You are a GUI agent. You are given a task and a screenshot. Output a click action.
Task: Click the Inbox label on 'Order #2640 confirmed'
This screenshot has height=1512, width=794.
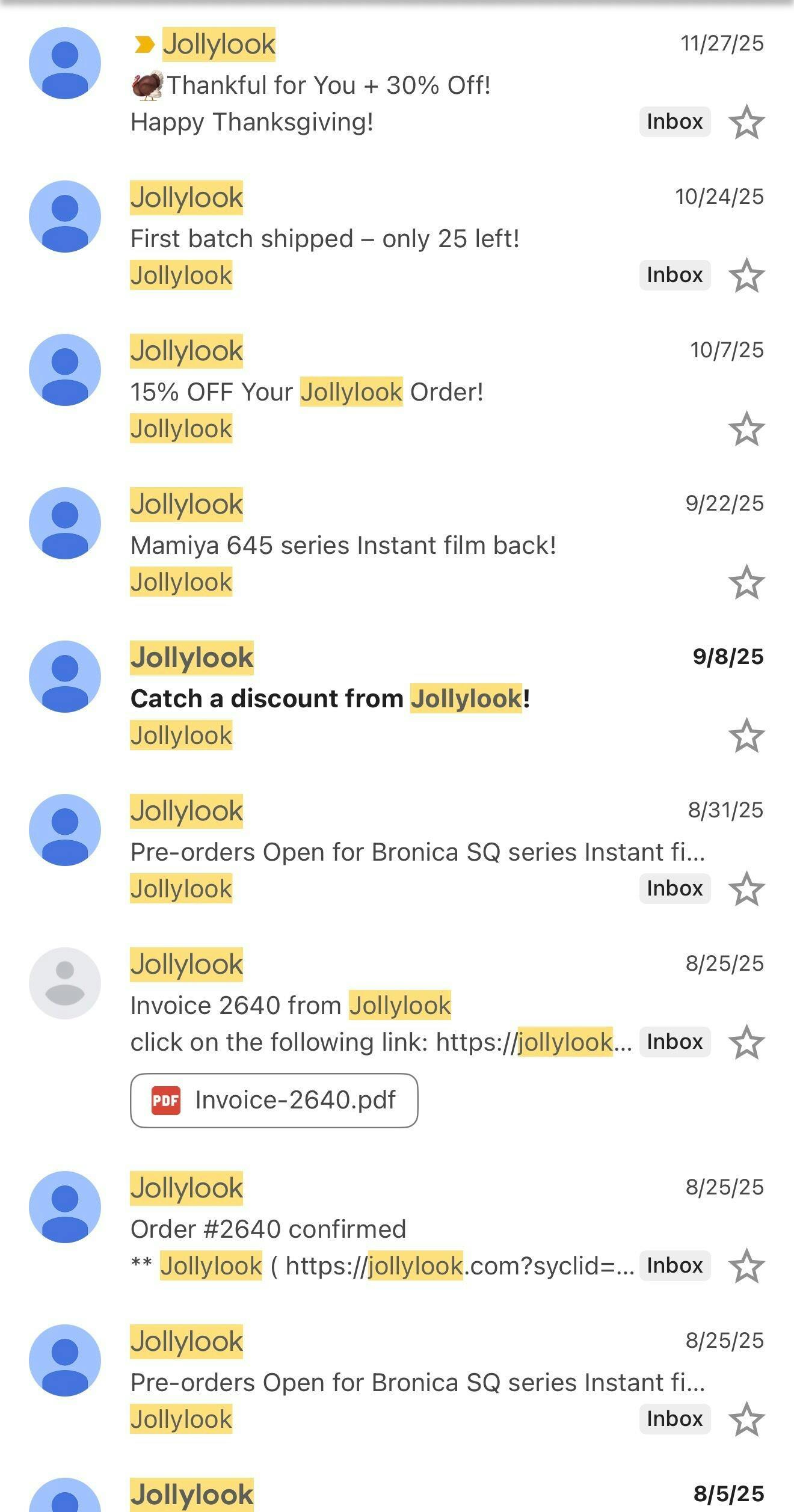(x=674, y=1266)
